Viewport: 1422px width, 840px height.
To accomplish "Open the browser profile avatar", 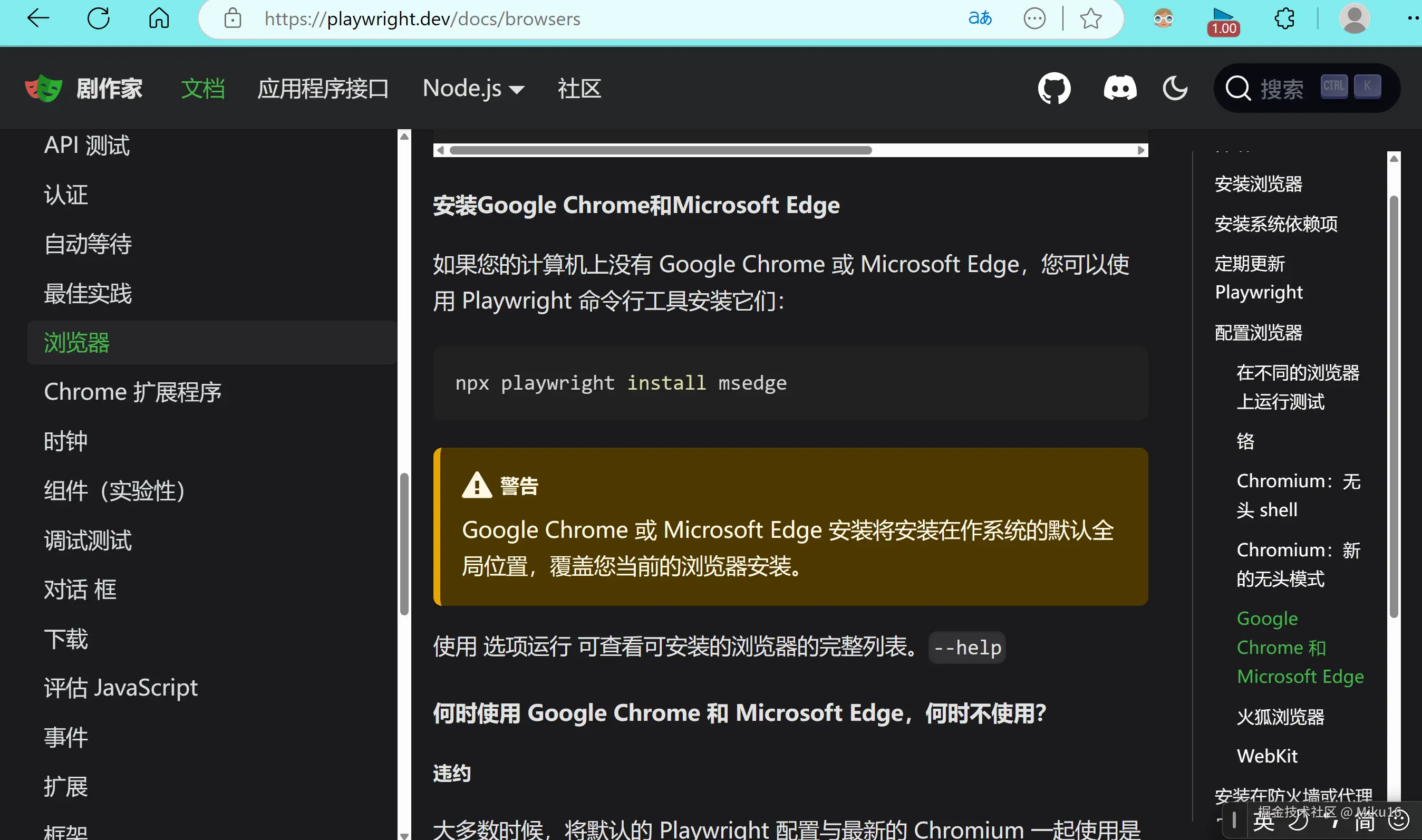I will pos(1354,18).
